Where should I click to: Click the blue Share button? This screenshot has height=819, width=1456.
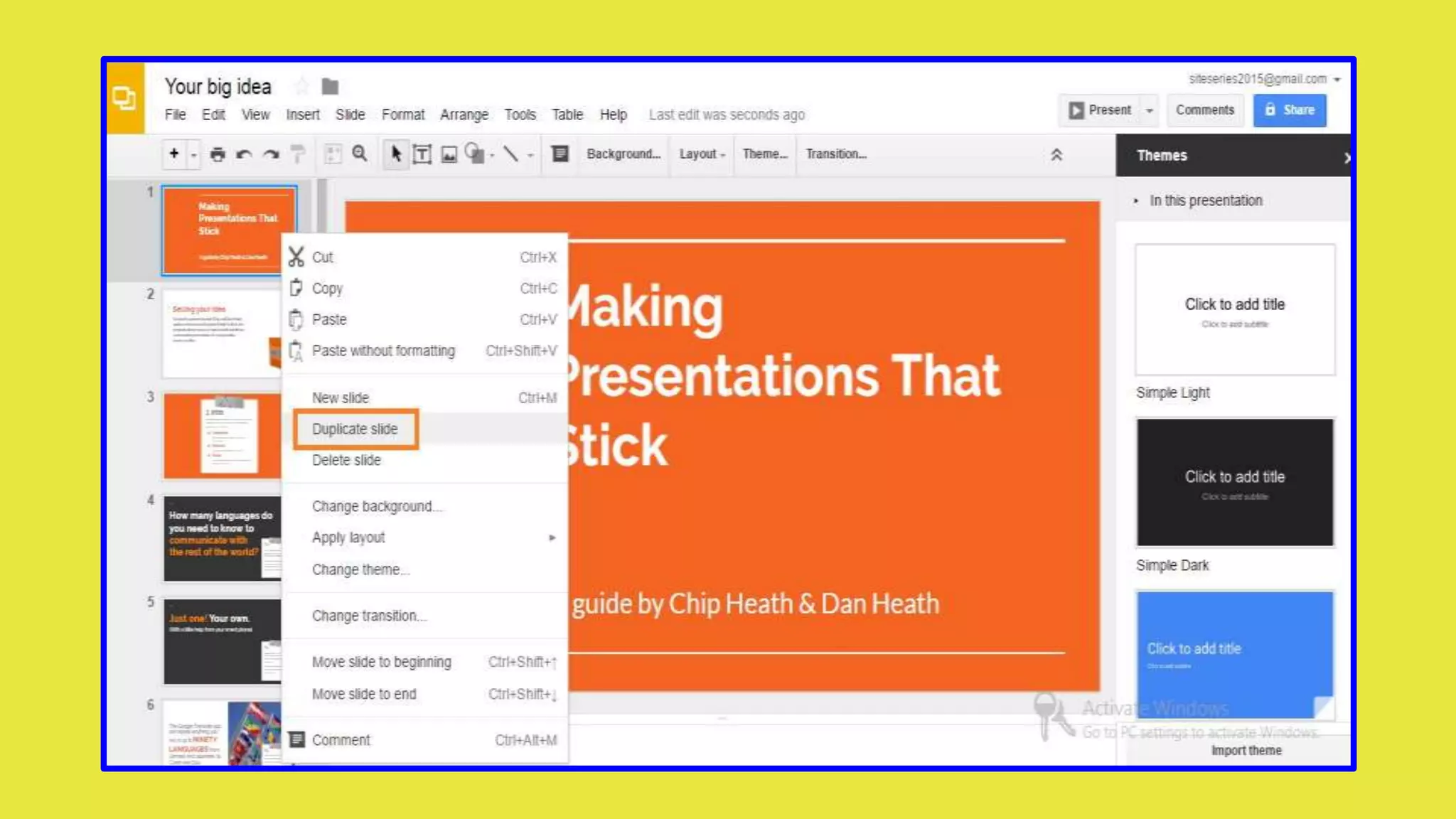1290,110
